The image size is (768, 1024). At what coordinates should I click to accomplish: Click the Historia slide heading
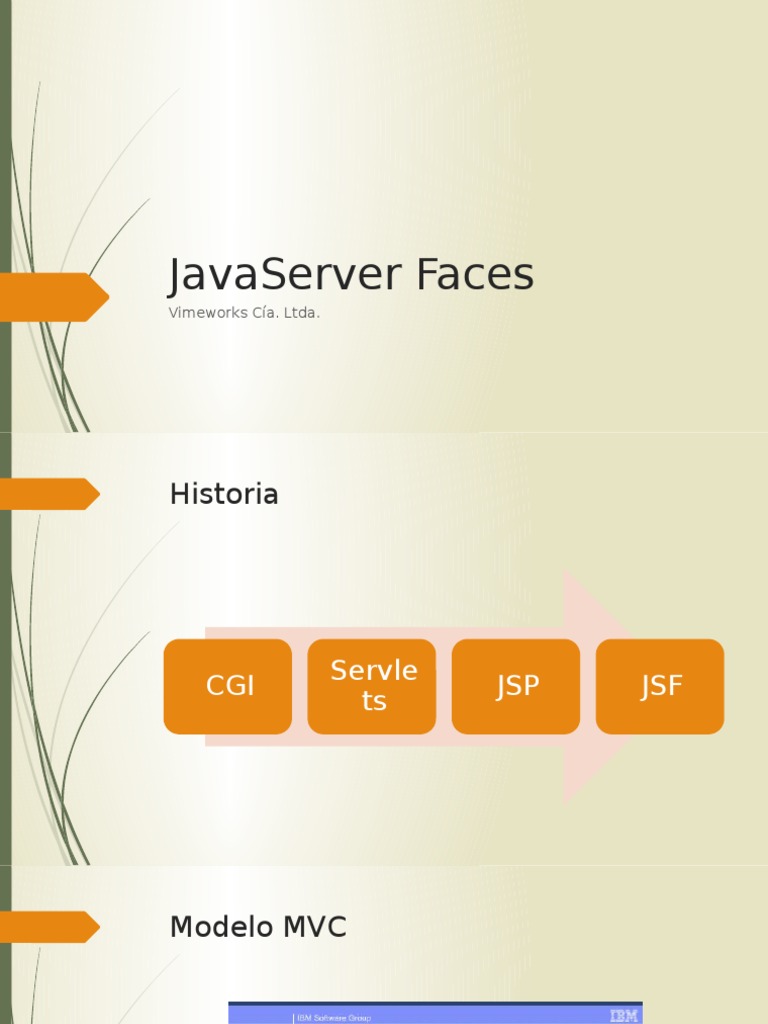coord(224,494)
